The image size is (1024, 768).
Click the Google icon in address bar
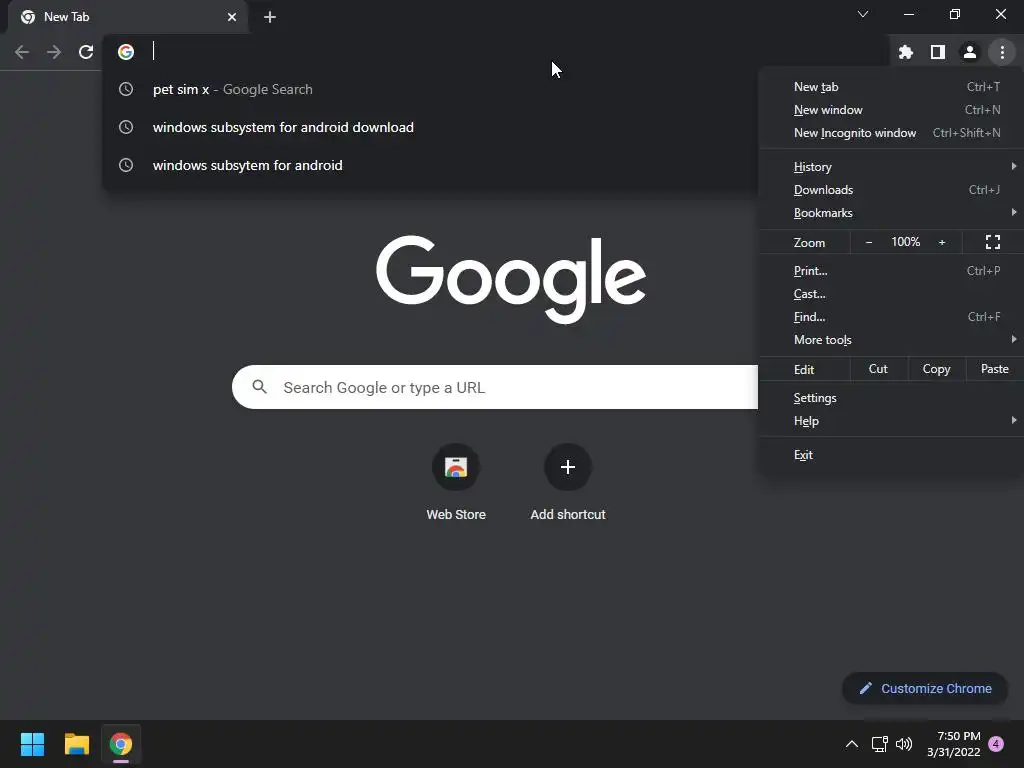click(x=126, y=52)
